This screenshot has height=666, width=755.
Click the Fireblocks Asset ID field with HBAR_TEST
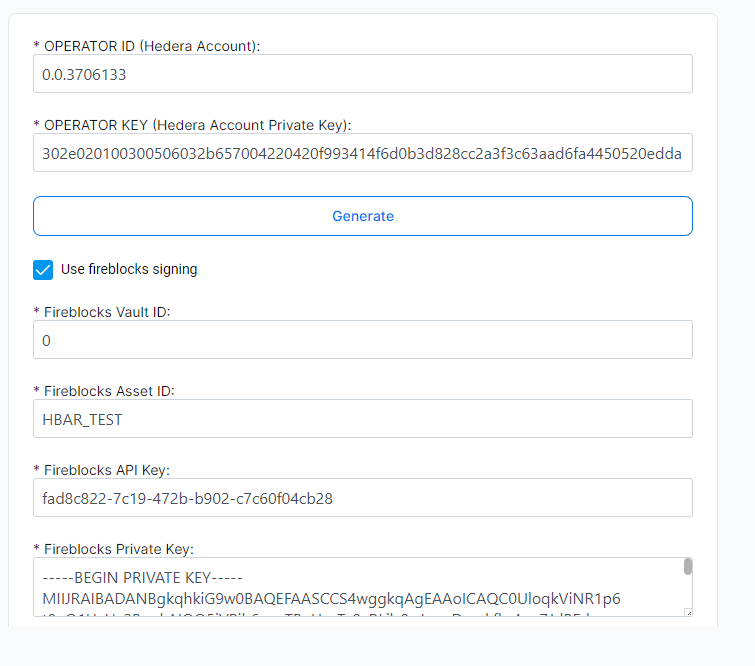(x=363, y=418)
